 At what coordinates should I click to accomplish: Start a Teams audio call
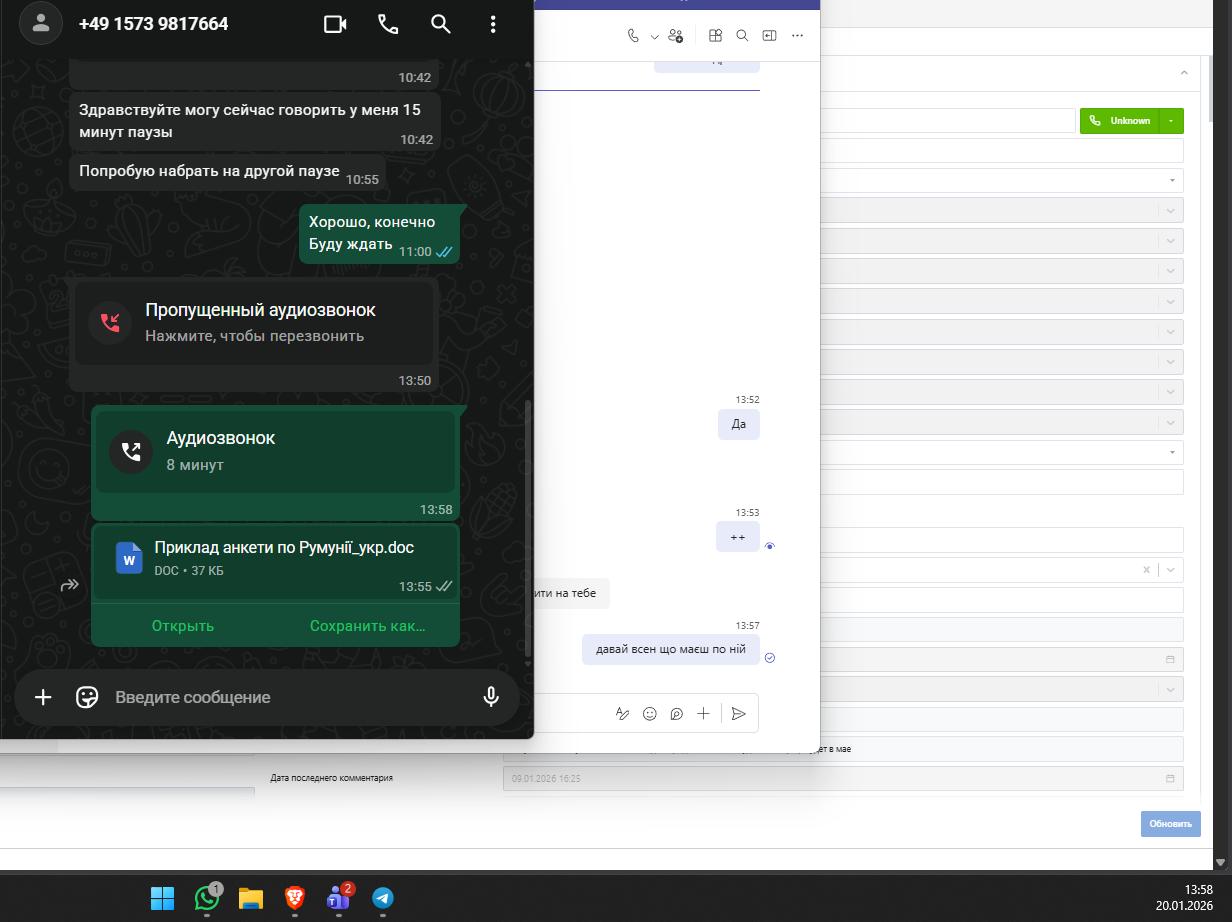[633, 35]
